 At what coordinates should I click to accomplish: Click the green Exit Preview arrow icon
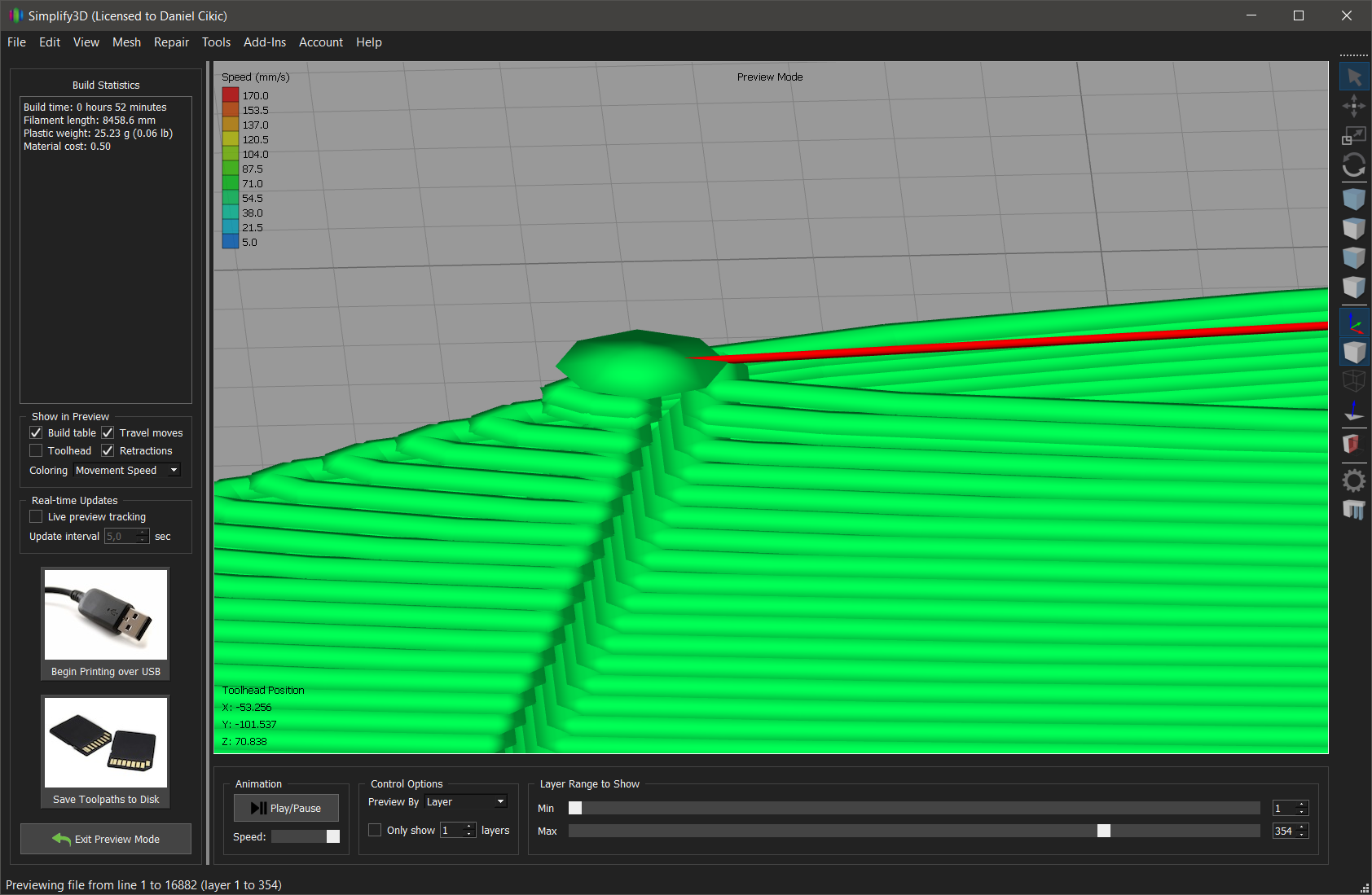click(62, 839)
